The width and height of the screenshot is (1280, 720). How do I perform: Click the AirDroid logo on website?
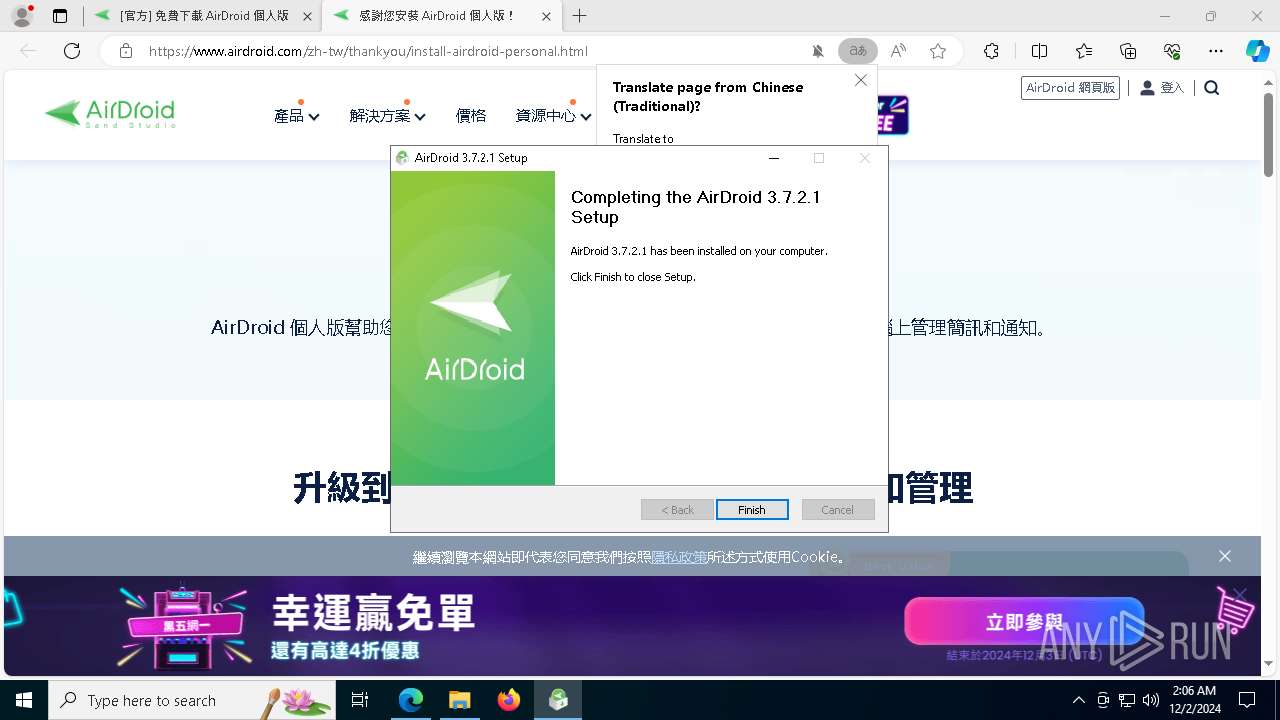tap(110, 113)
